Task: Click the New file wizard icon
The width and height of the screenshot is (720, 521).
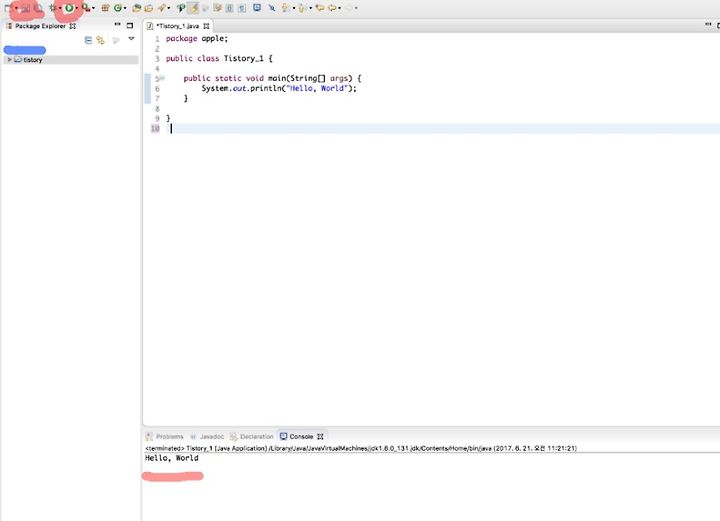Action: (x=8, y=8)
